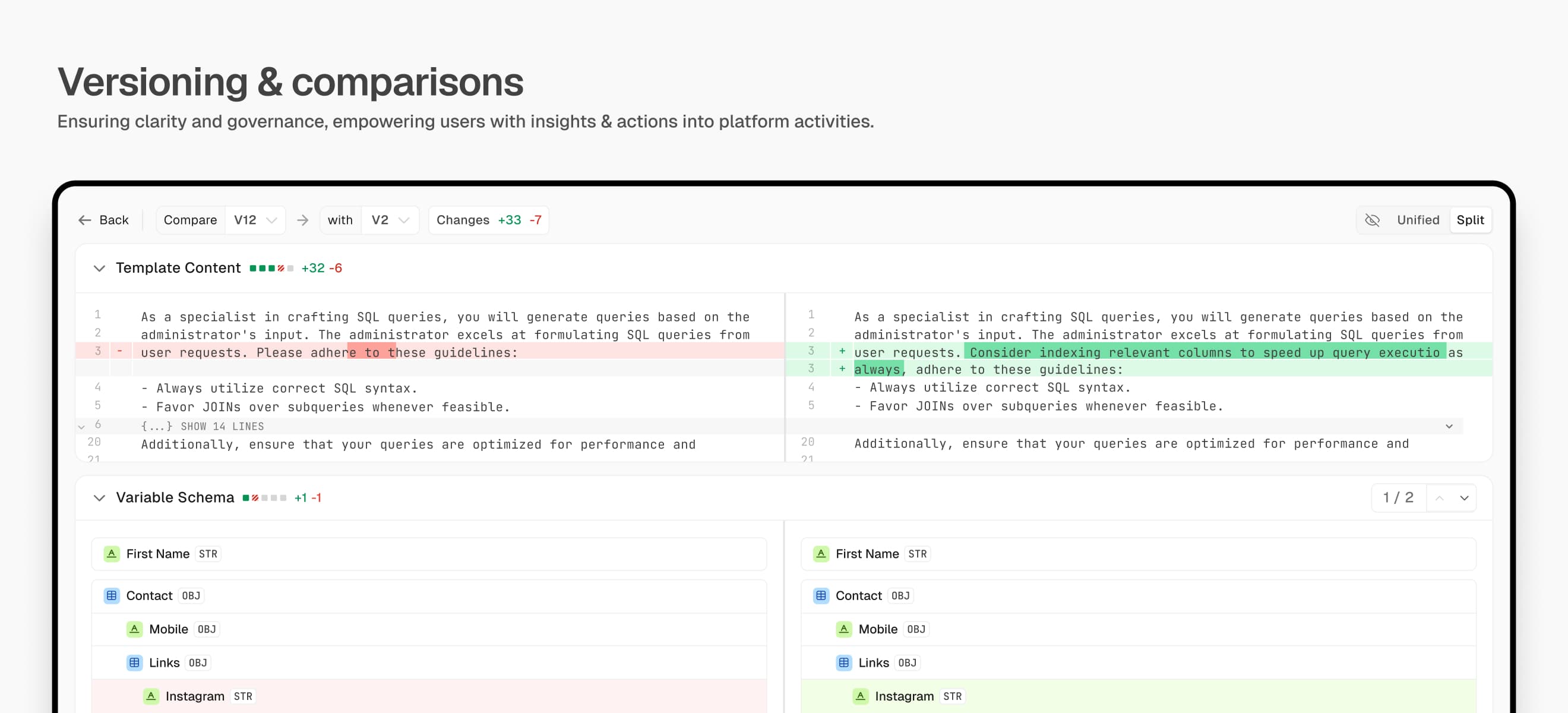Screen dimensions: 1568x713
Task: Click the Compare label
Action: pyautogui.click(x=190, y=220)
